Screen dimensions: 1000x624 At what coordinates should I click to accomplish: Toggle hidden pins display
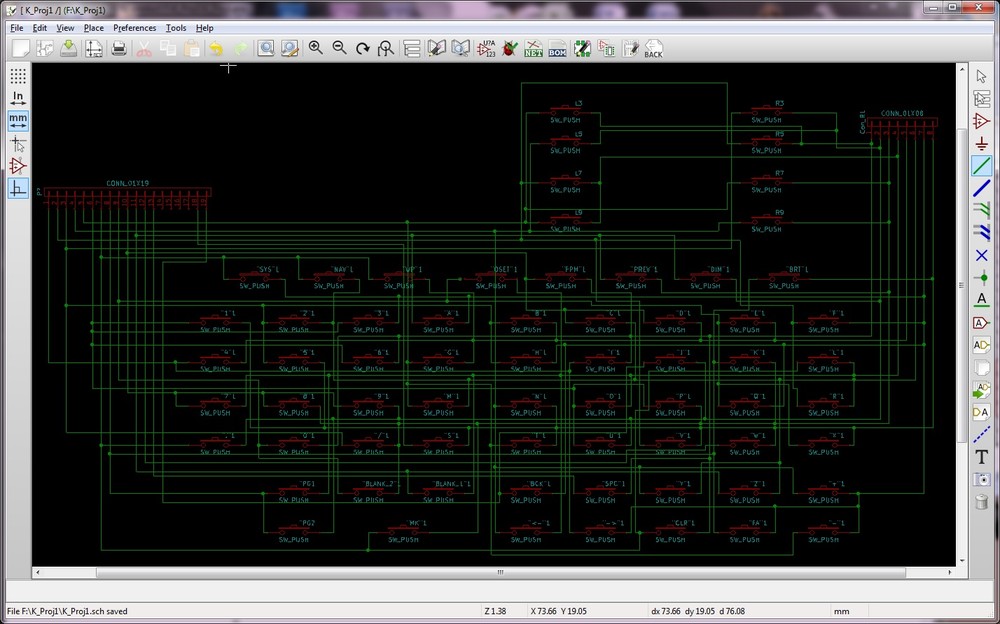18,166
